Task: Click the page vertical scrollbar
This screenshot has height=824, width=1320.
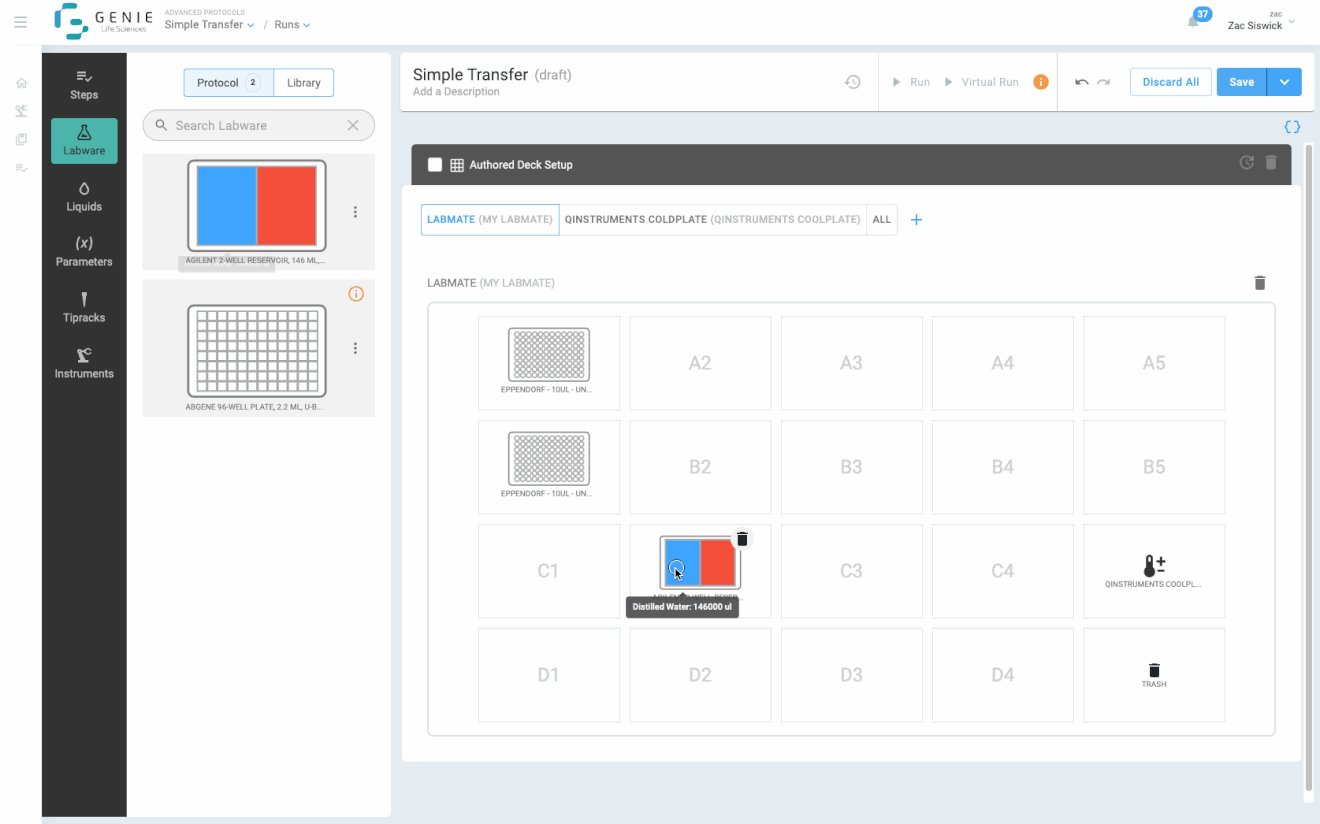Action: point(1309,470)
